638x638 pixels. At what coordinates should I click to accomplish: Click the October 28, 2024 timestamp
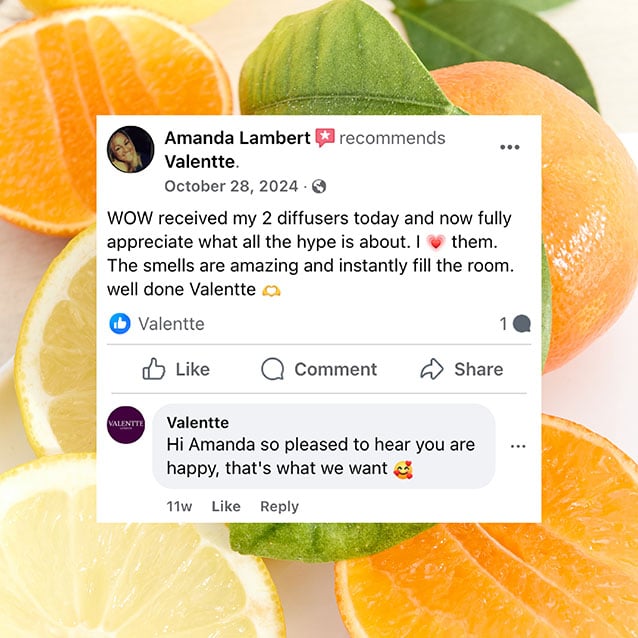point(231,186)
